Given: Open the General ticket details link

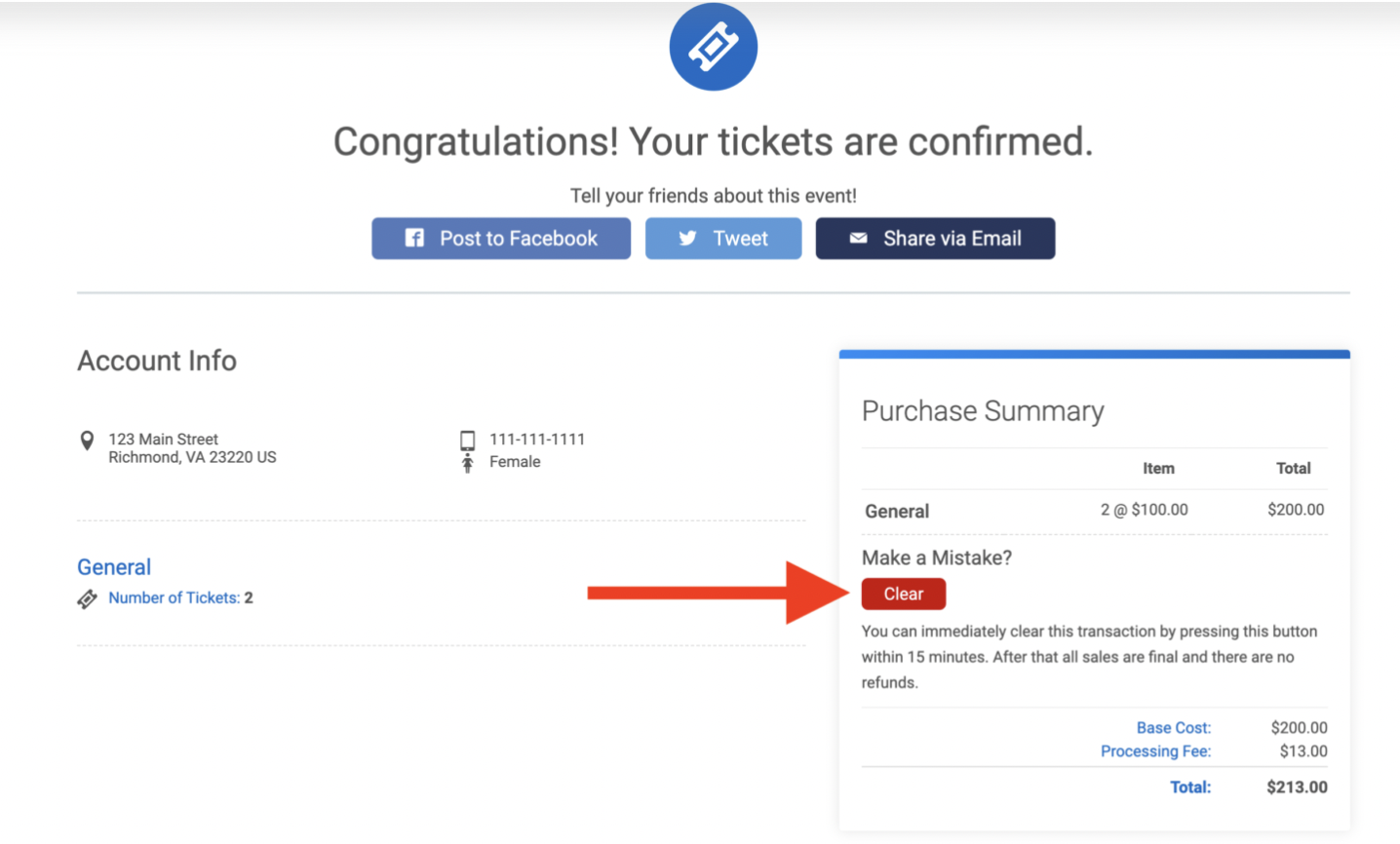Looking at the screenshot, I should 113,566.
